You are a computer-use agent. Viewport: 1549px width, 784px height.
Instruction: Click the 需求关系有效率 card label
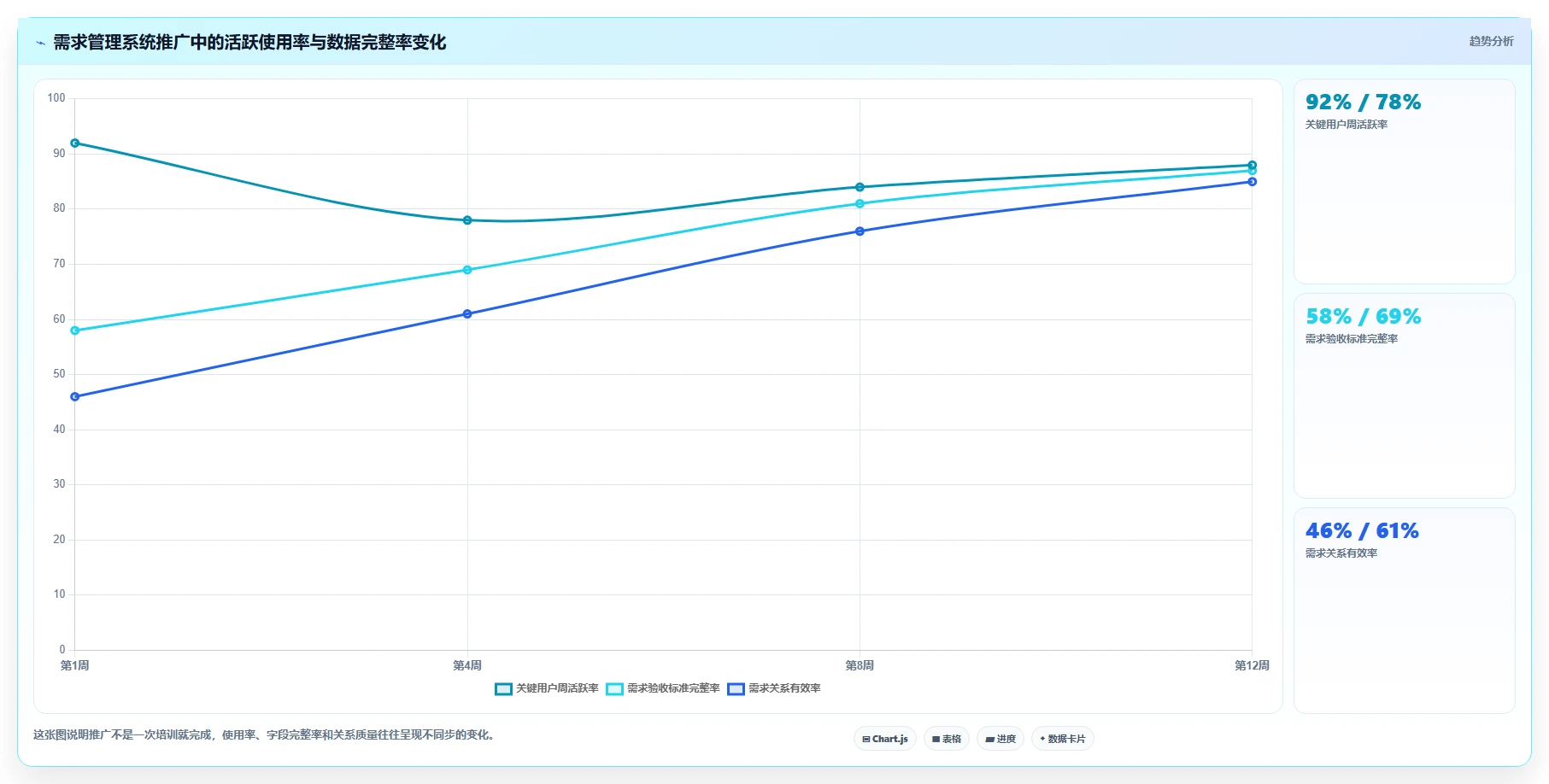(x=1341, y=553)
